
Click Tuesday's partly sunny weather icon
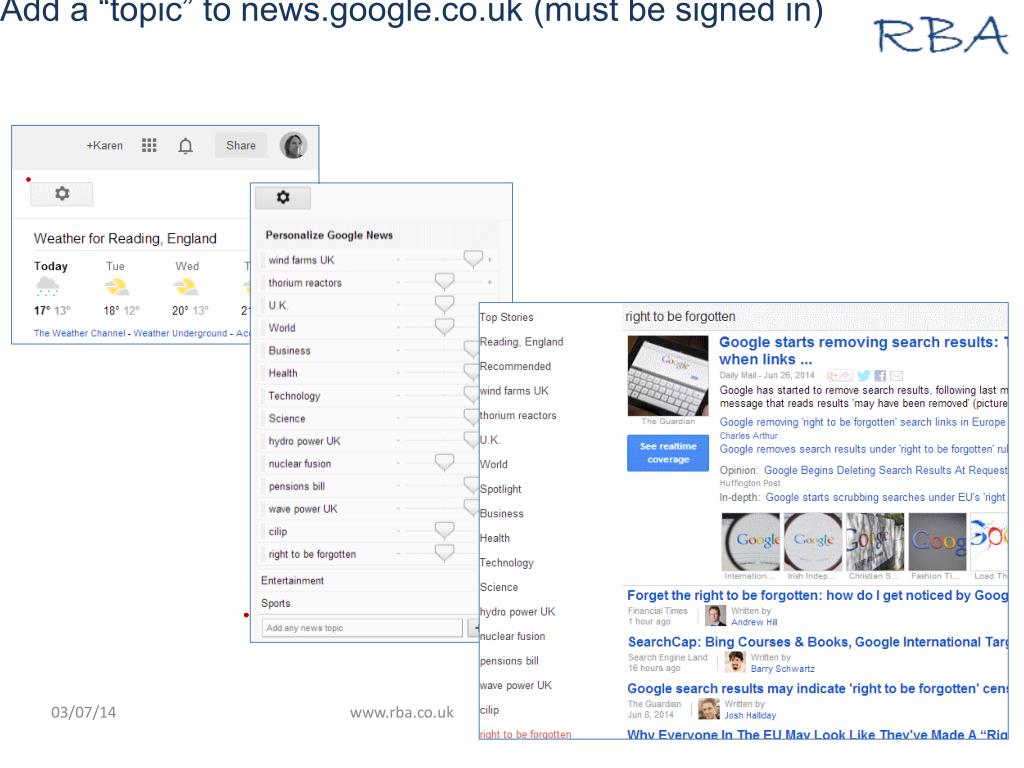[117, 287]
